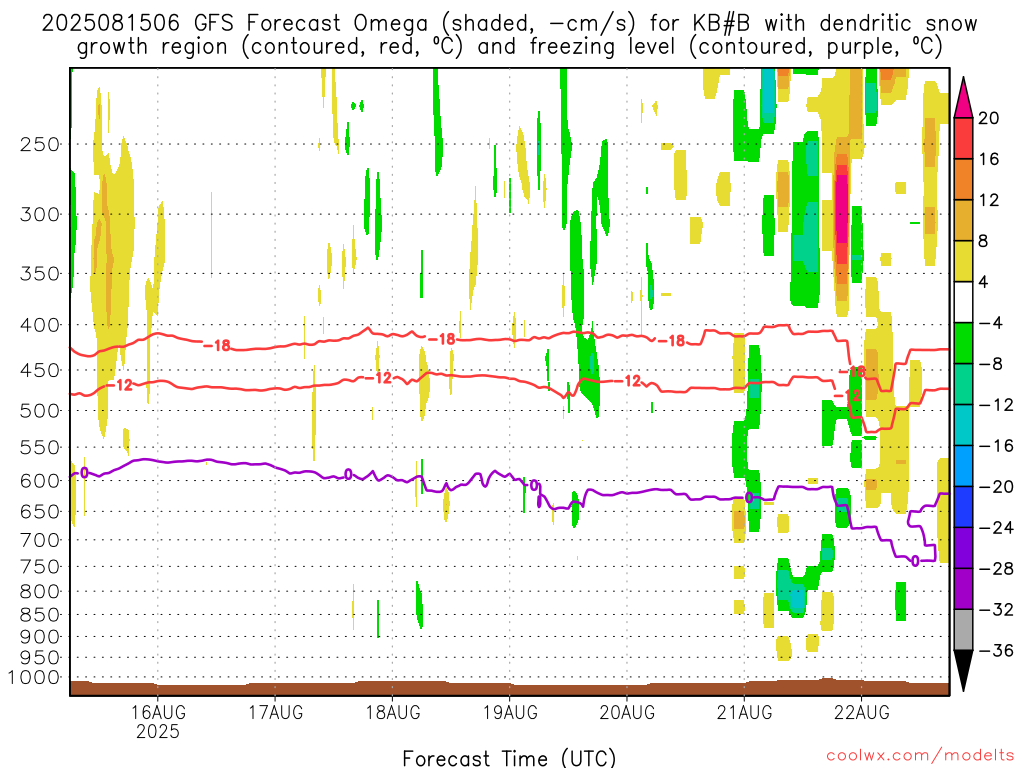Click the 500 pressure level label

pos(40,411)
